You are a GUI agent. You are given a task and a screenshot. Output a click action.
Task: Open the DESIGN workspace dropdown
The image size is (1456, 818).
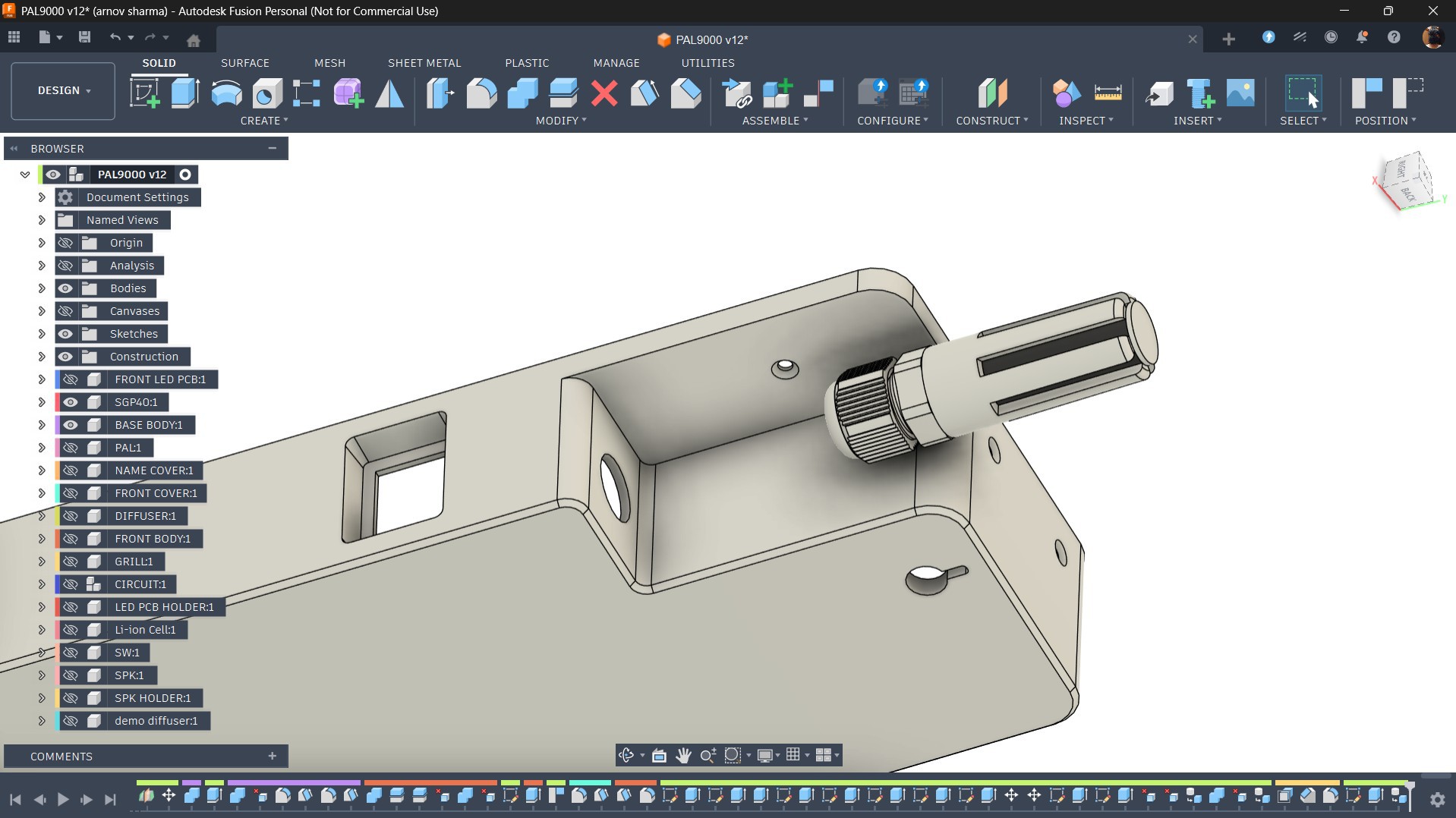coord(64,90)
